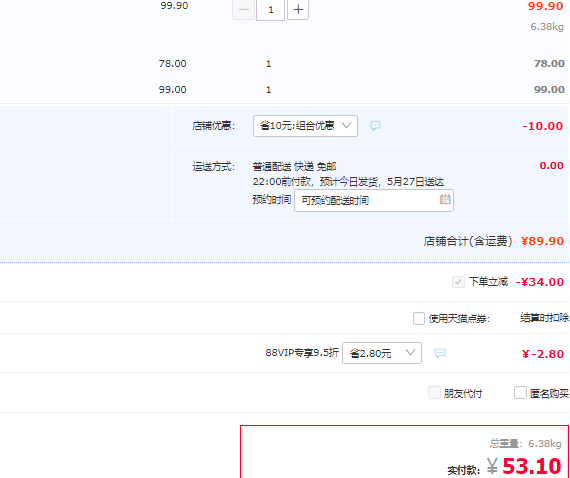Click the 结算时扣除 text

(544, 318)
